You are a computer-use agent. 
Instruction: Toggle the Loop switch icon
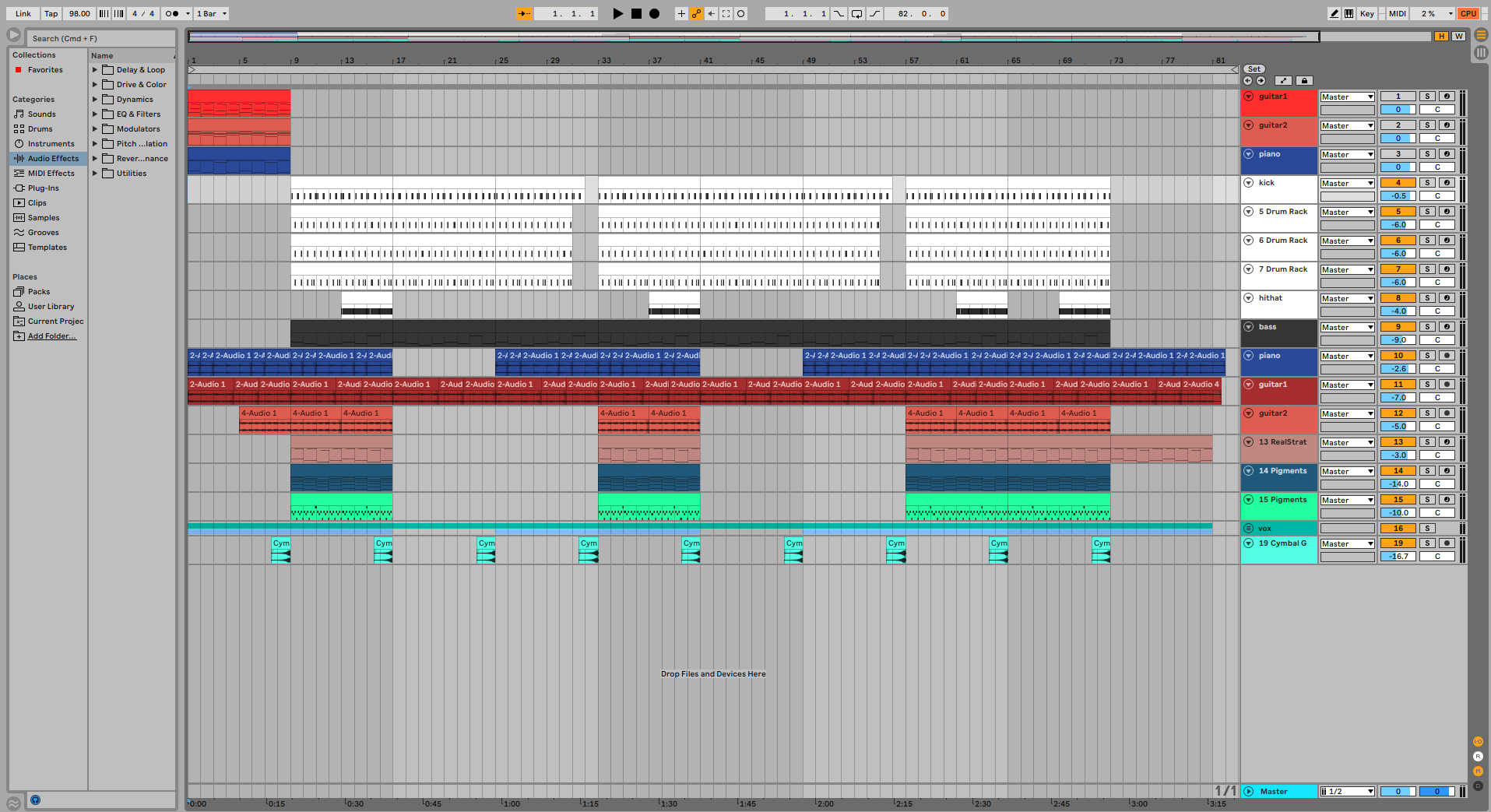[x=857, y=13]
